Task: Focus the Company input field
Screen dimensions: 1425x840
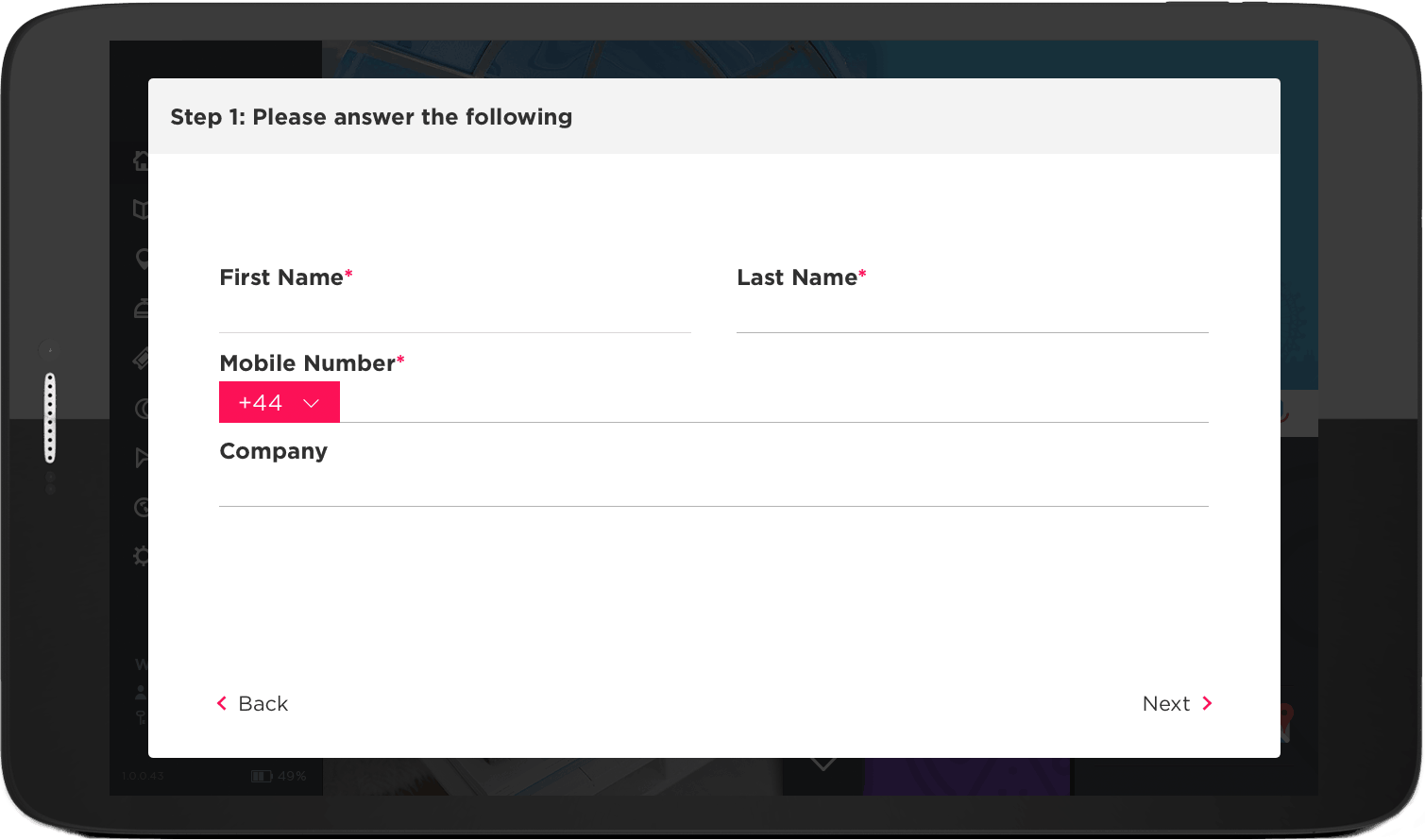Action: pyautogui.click(x=714, y=488)
